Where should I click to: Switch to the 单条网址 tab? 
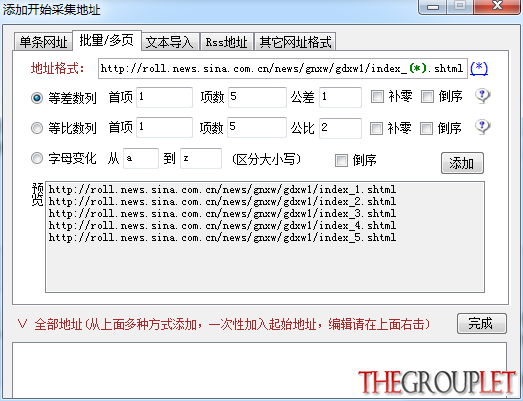43,42
